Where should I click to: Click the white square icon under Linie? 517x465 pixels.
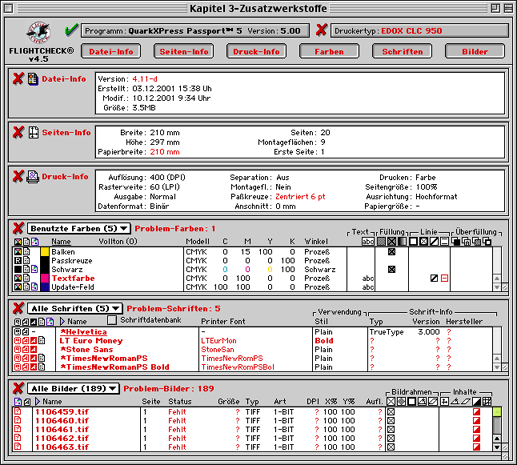[x=413, y=241]
